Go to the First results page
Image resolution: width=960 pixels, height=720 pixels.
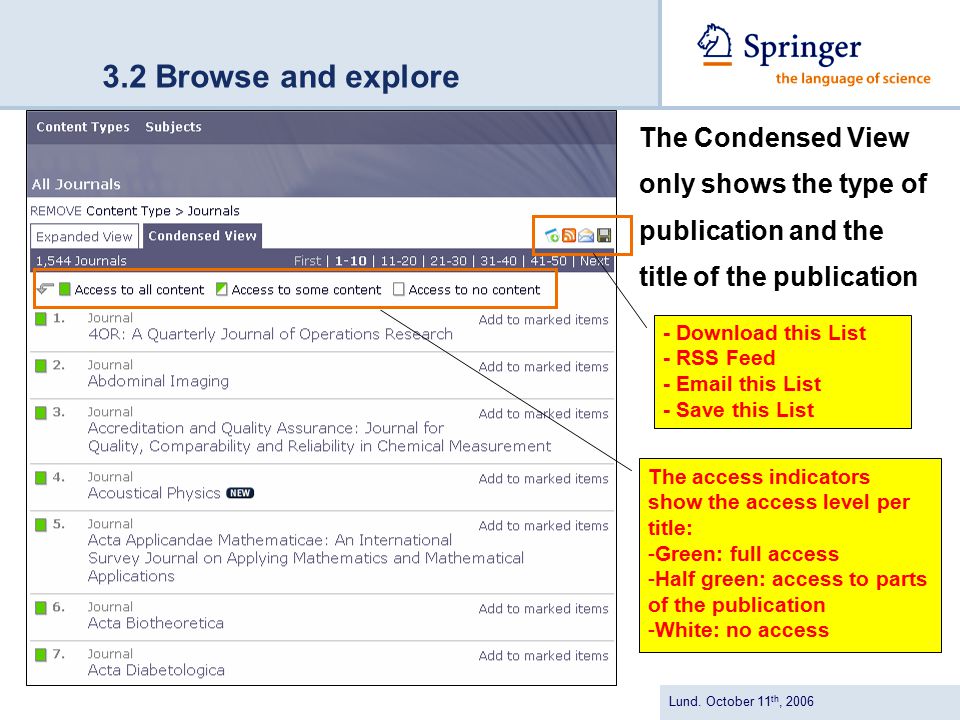tap(307, 261)
